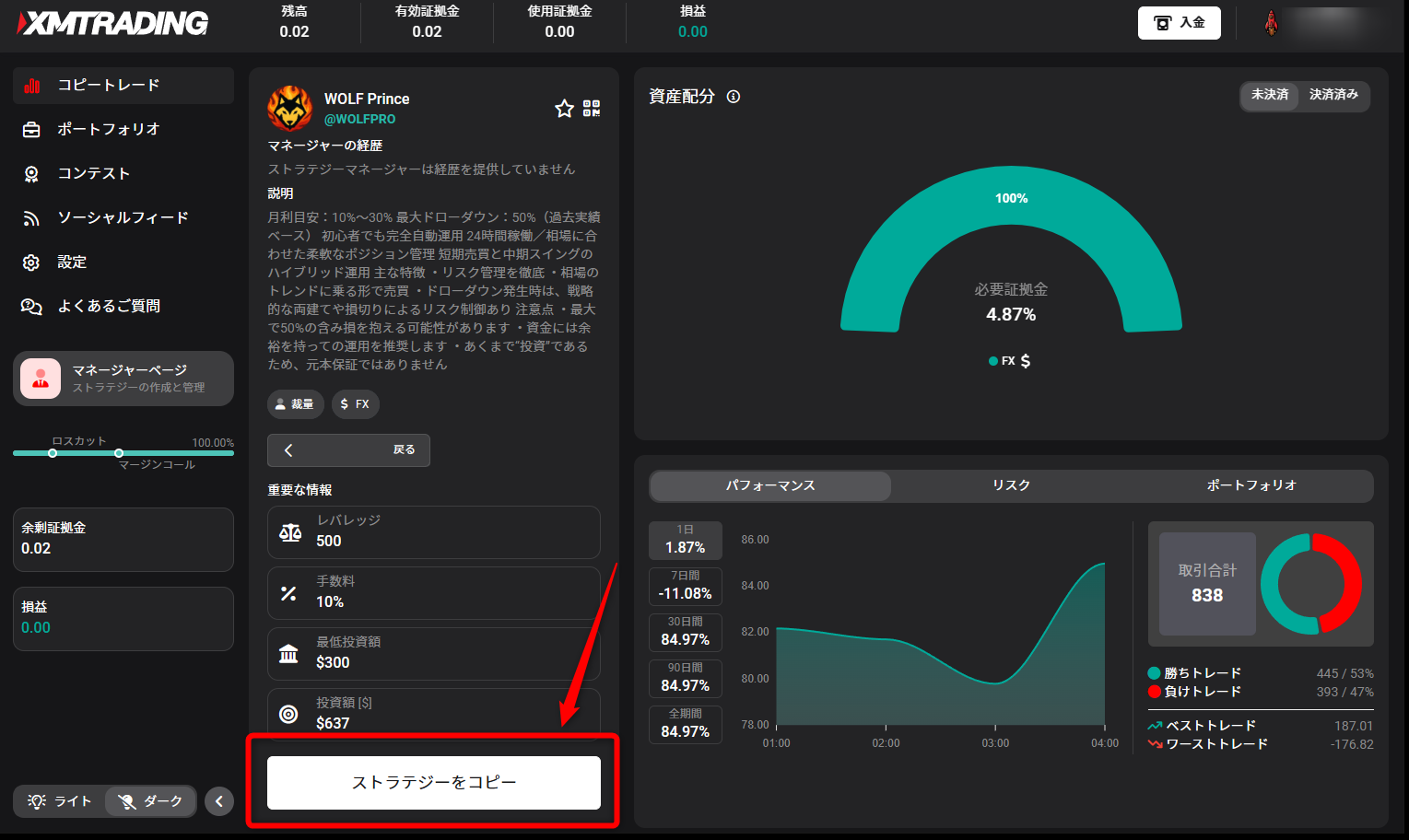
Task: Open ポートフォリオ in sidebar
Action: tap(123, 130)
